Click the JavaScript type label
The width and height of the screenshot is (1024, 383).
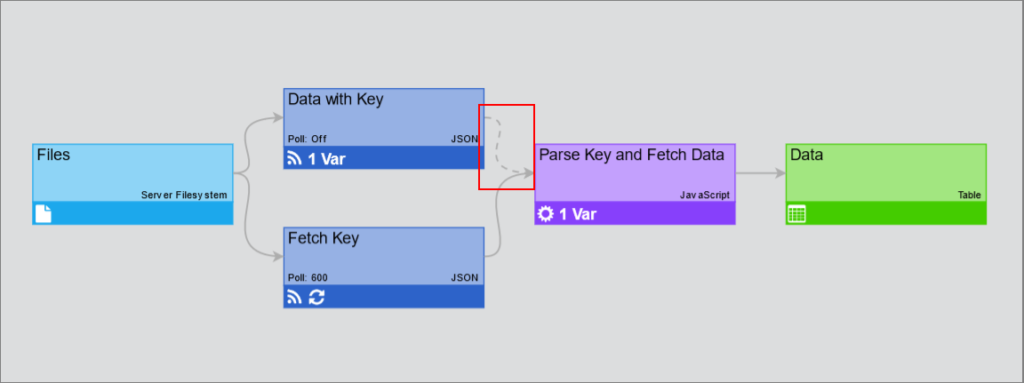[705, 195]
